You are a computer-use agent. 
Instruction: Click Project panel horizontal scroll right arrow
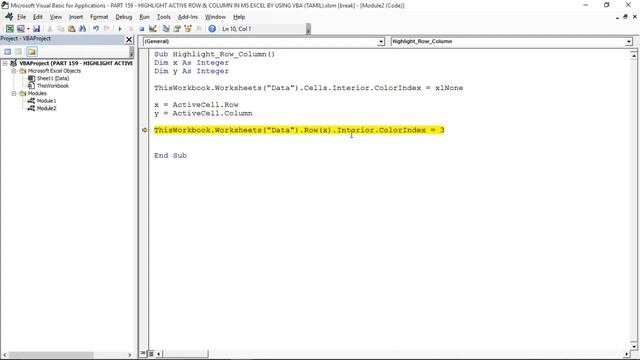pyautogui.click(x=130, y=355)
